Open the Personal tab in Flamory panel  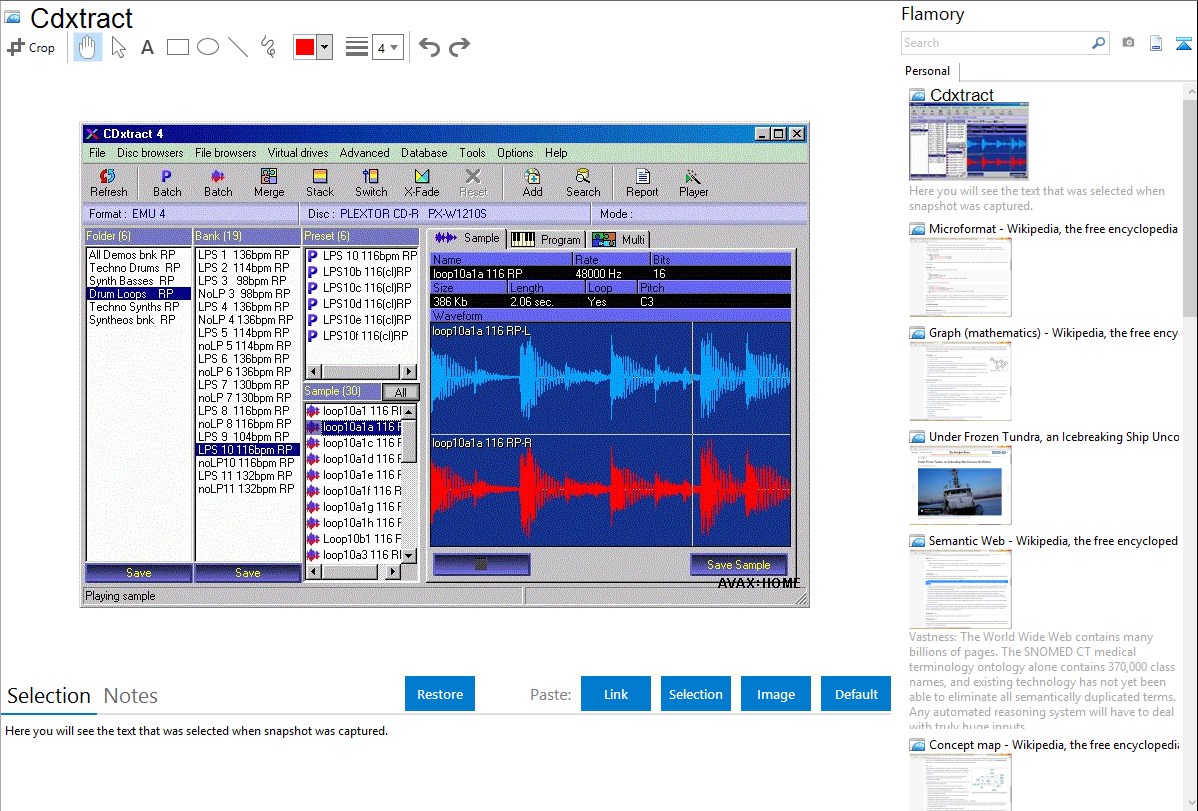pos(927,71)
